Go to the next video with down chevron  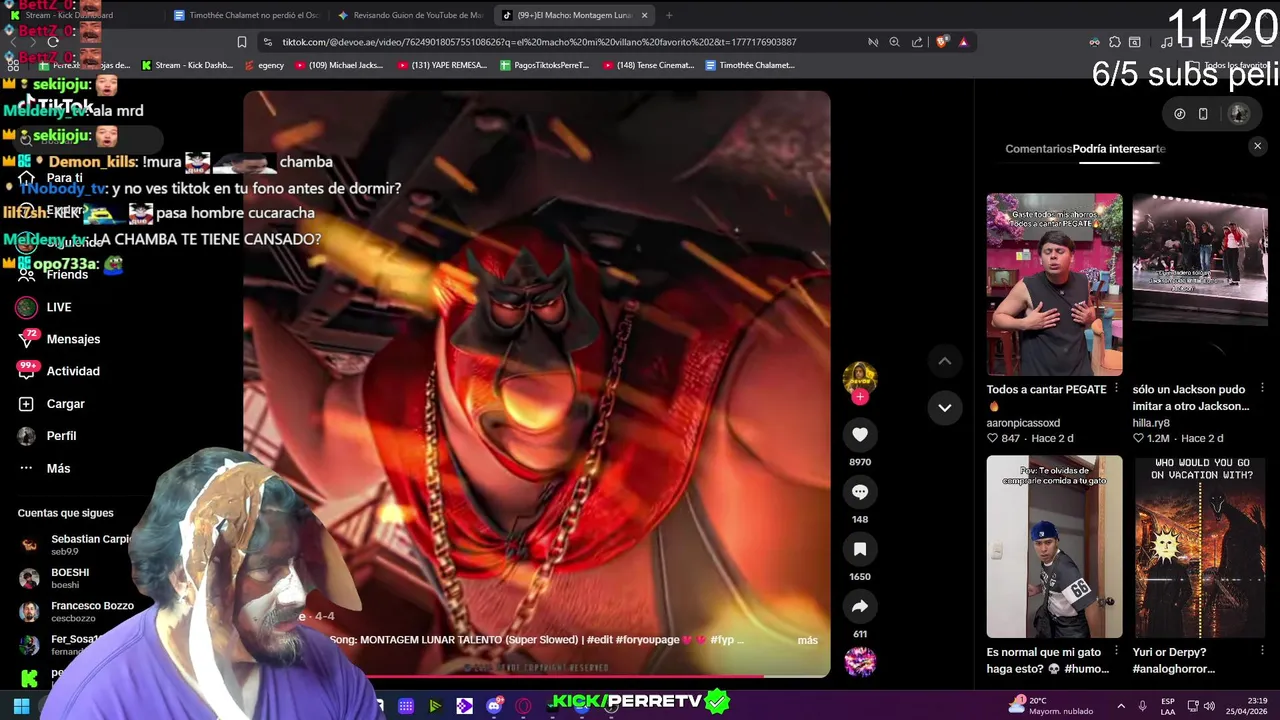(x=944, y=407)
